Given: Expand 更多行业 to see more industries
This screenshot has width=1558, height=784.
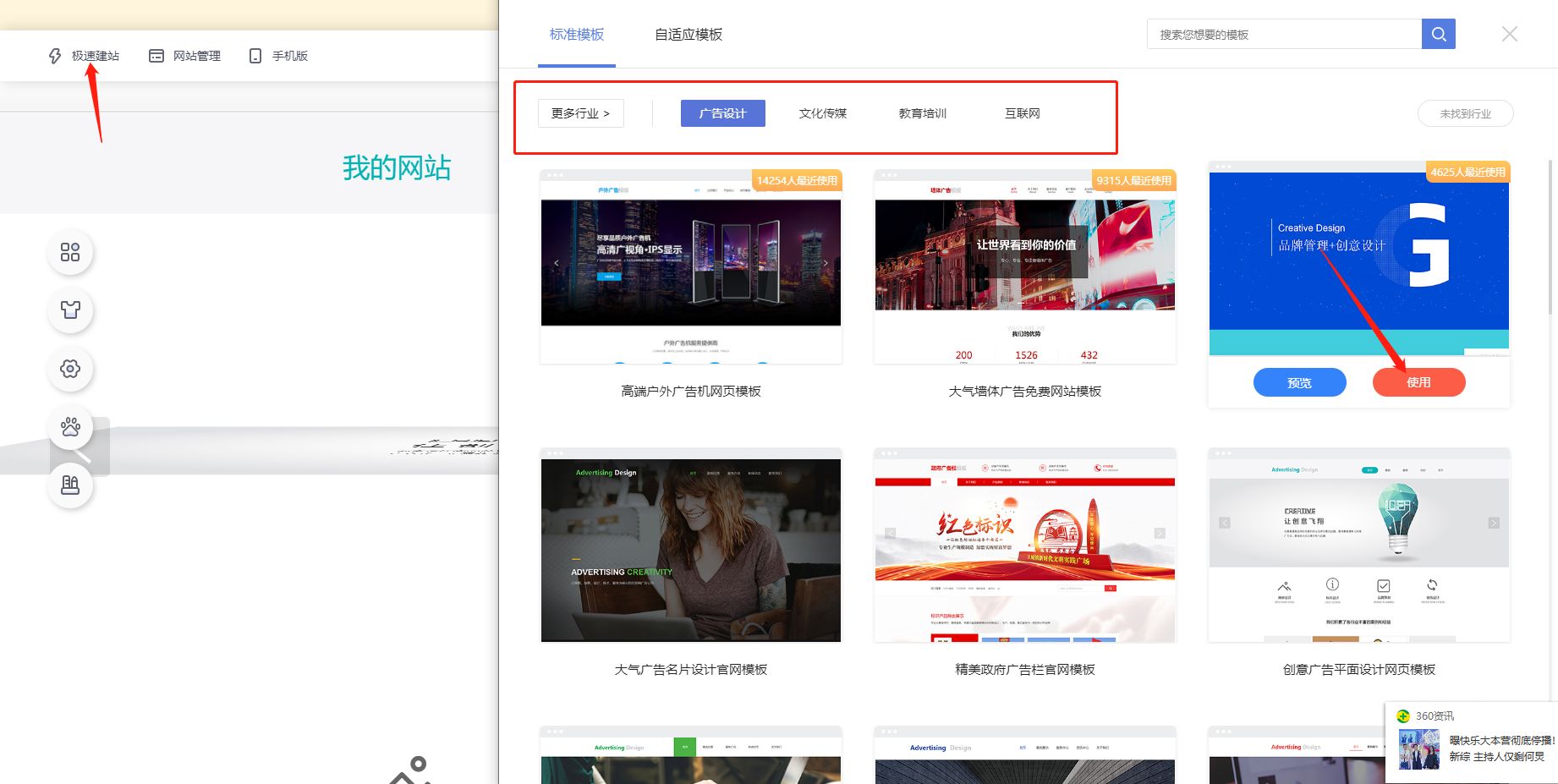Looking at the screenshot, I should (x=580, y=112).
